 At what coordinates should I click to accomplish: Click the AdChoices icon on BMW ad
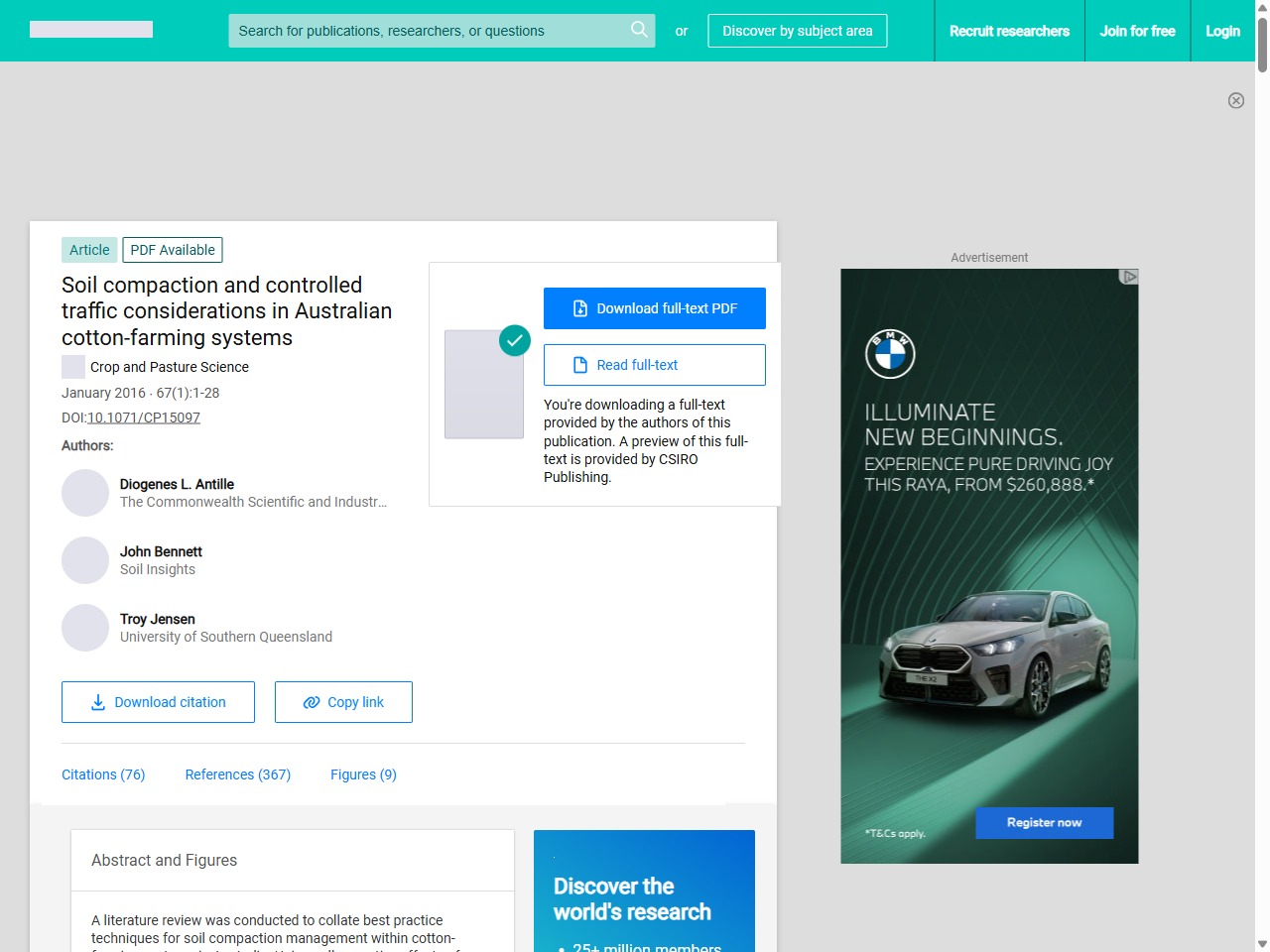(x=1128, y=277)
